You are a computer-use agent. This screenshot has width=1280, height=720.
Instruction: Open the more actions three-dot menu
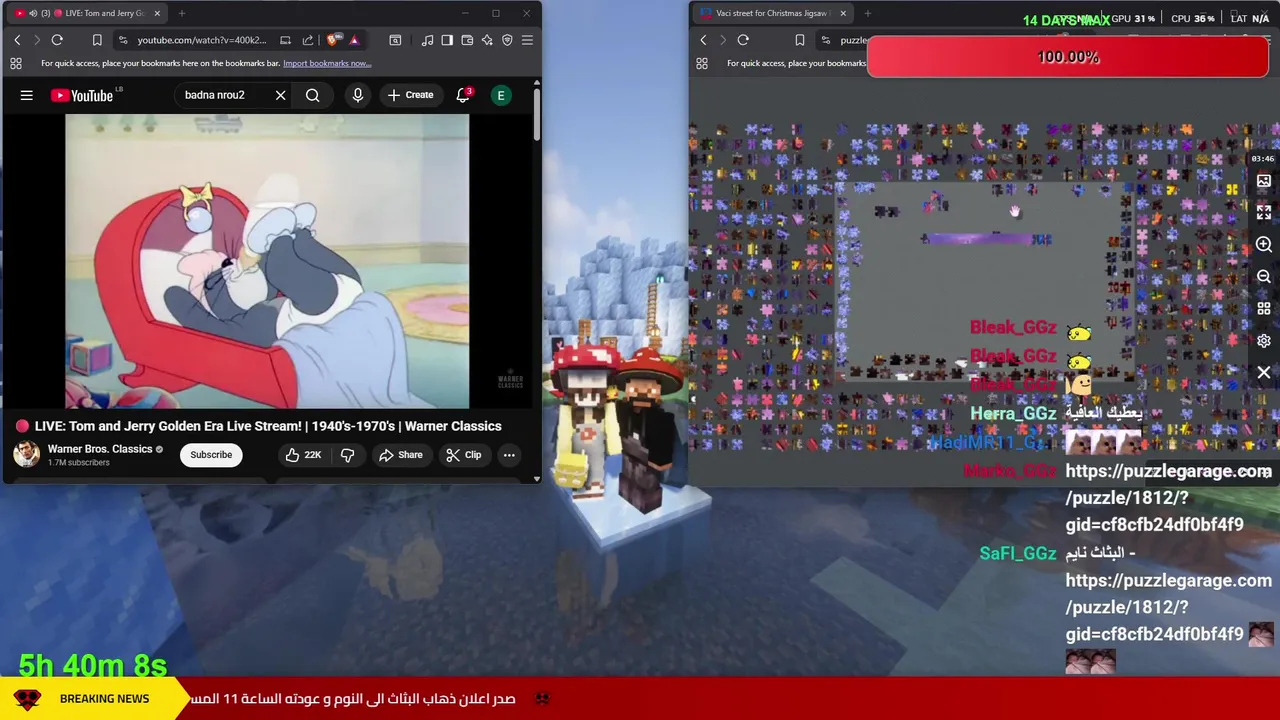(509, 455)
